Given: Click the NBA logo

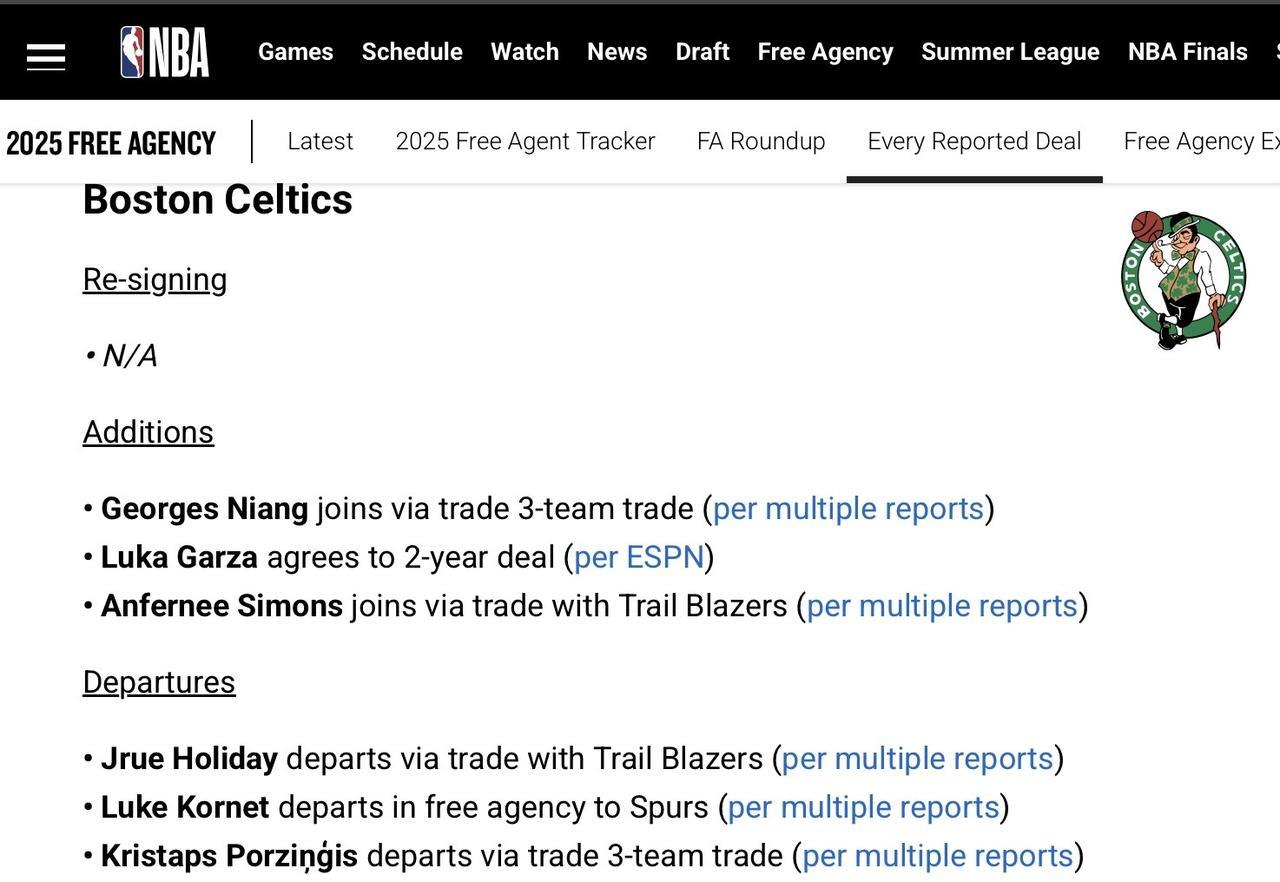Looking at the screenshot, I should [x=165, y=52].
